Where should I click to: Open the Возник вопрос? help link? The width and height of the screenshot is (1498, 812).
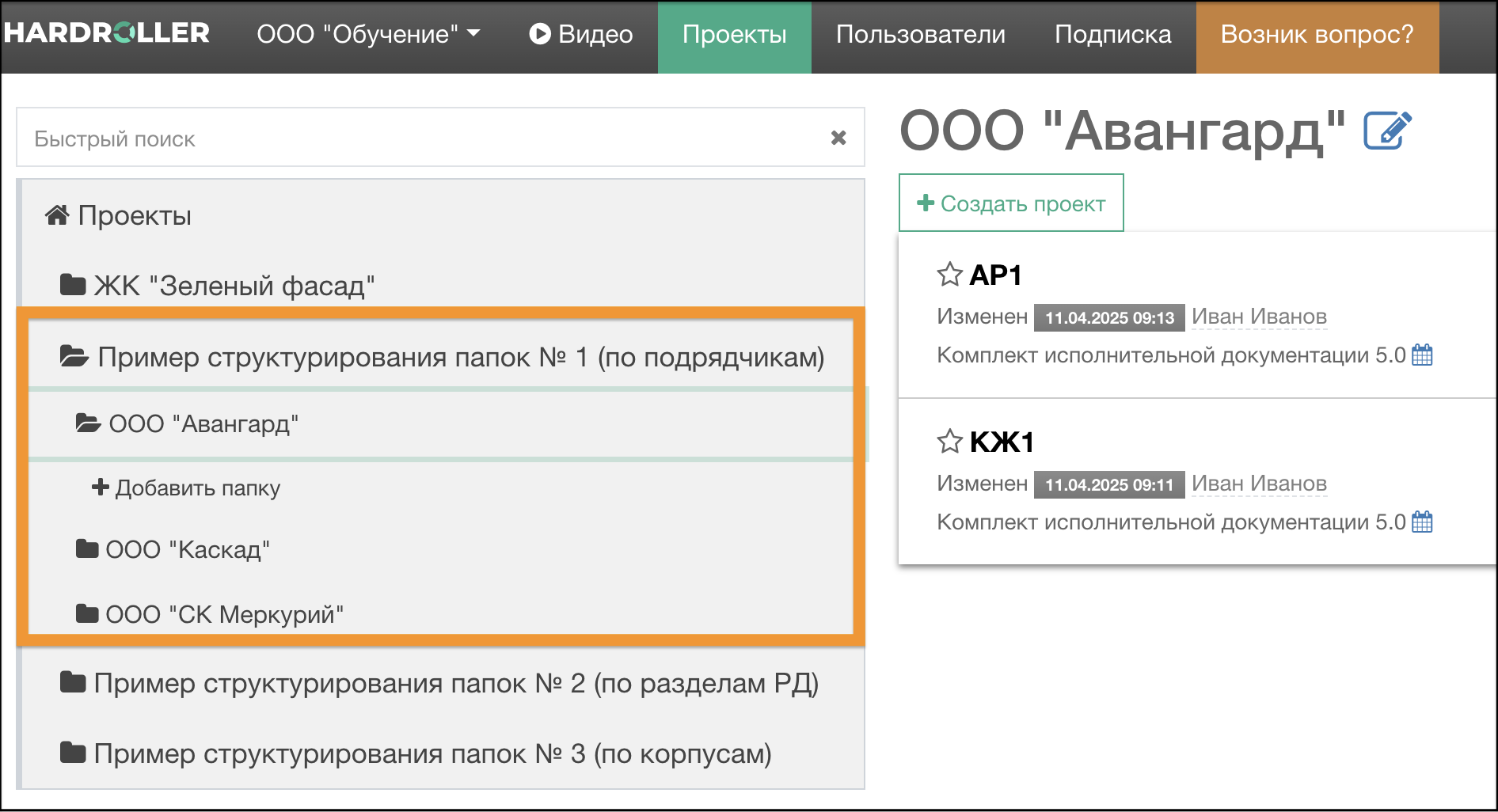[x=1317, y=34]
